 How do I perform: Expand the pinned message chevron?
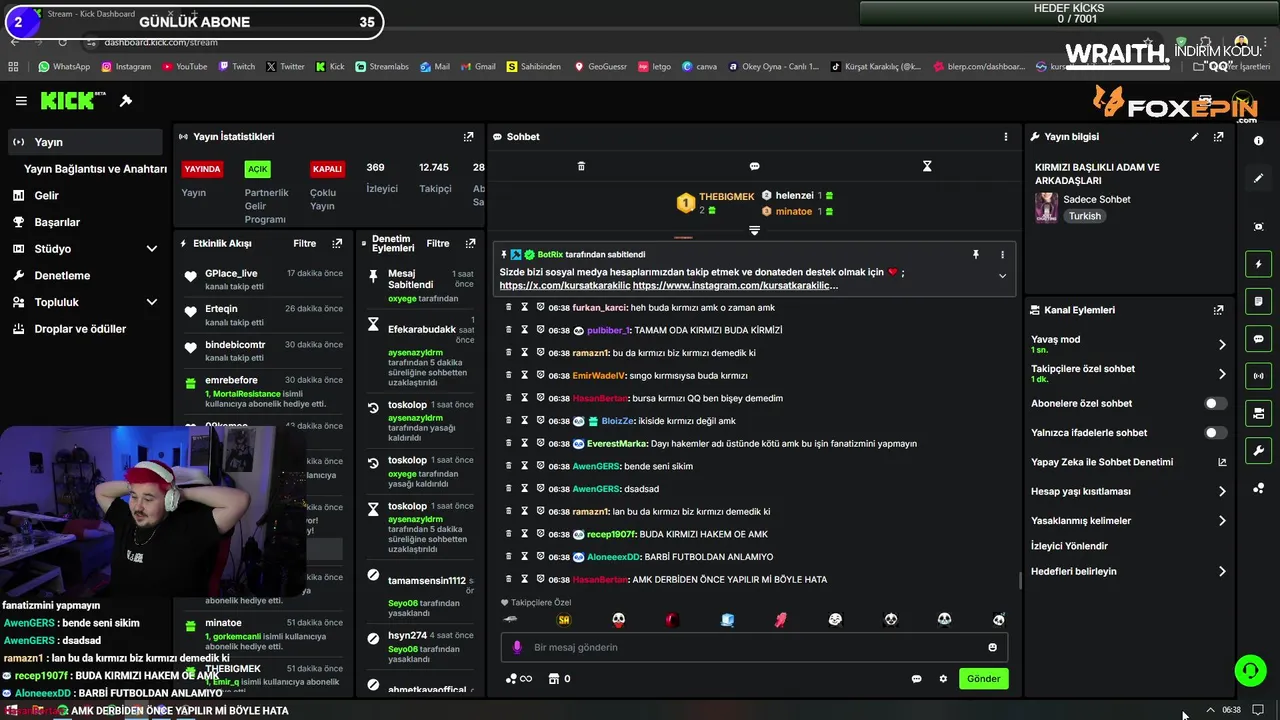pyautogui.click(x=1002, y=277)
